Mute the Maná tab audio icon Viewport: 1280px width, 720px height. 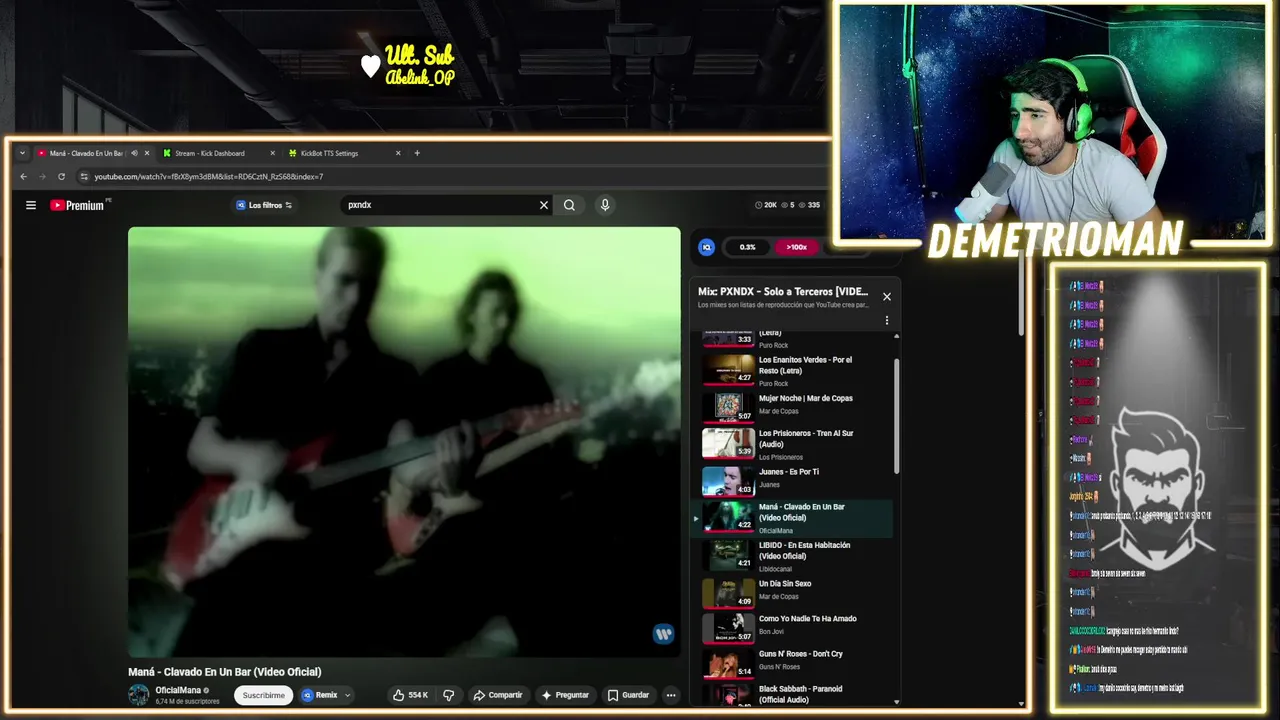(134, 153)
